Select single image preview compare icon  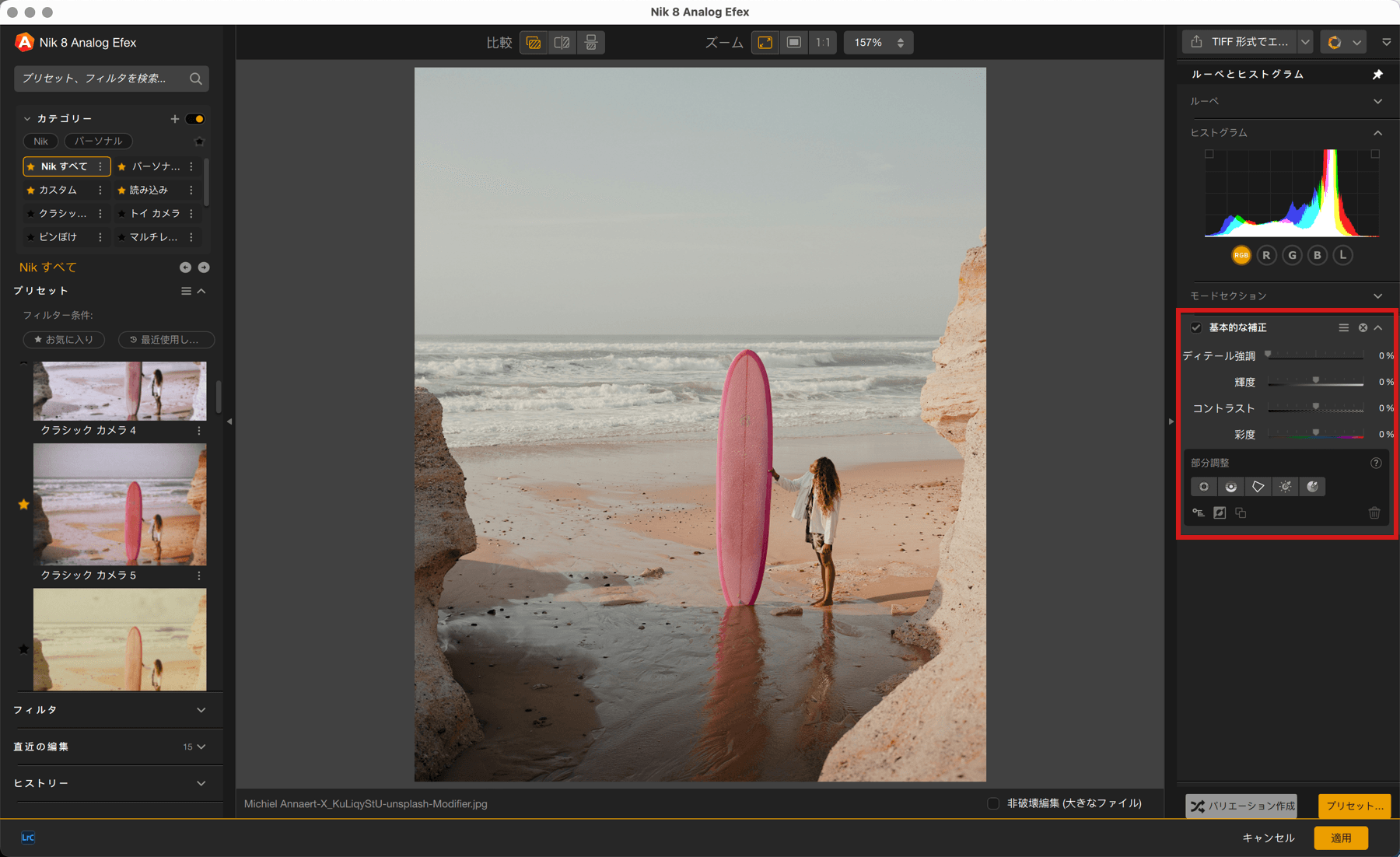tap(534, 43)
